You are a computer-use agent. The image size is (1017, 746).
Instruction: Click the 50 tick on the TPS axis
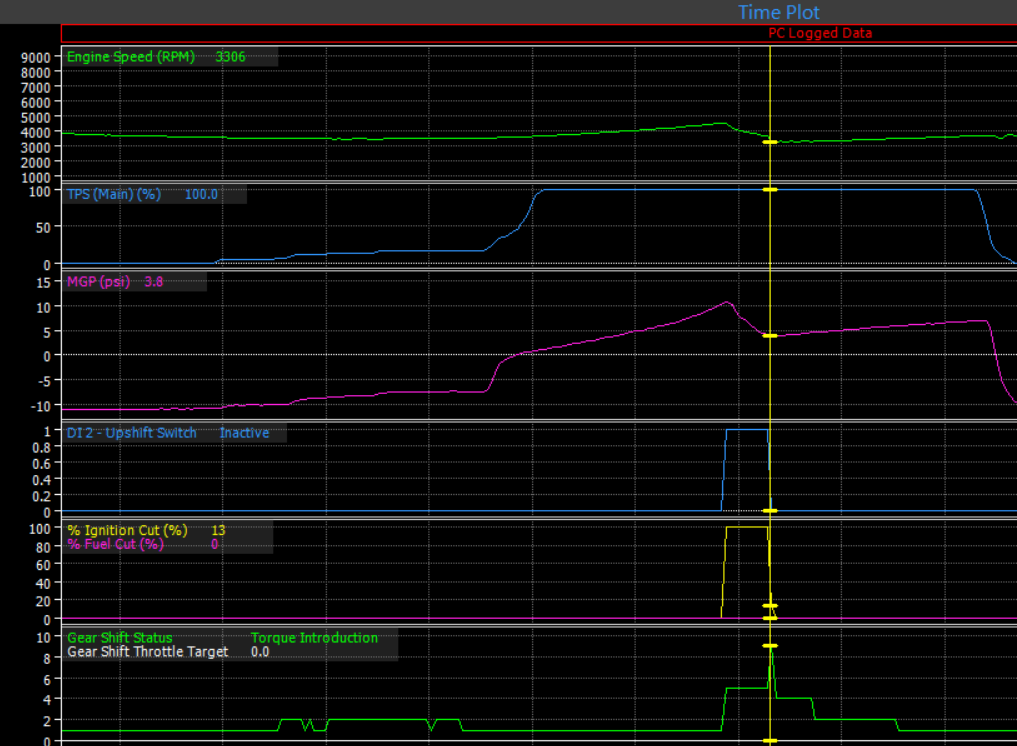point(43,228)
